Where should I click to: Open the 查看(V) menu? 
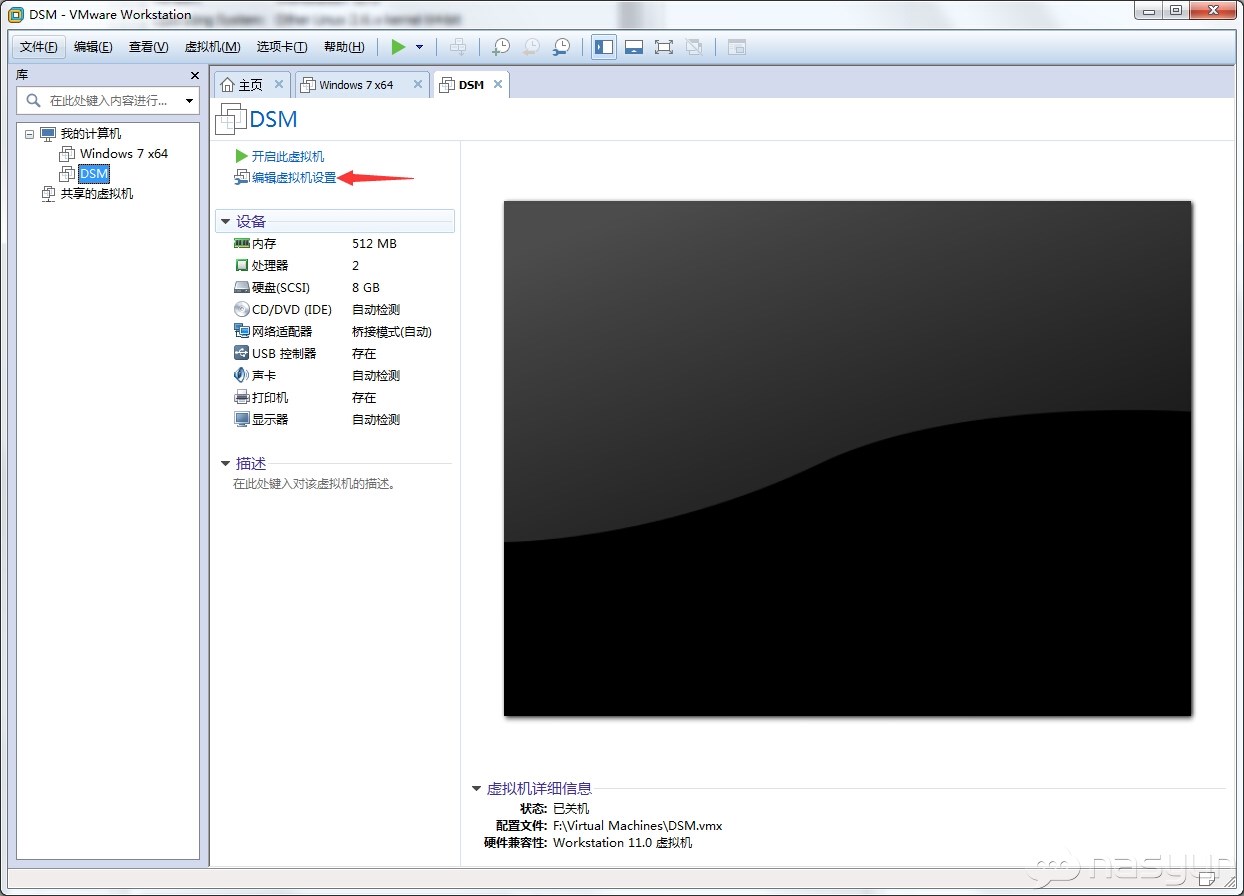point(148,47)
